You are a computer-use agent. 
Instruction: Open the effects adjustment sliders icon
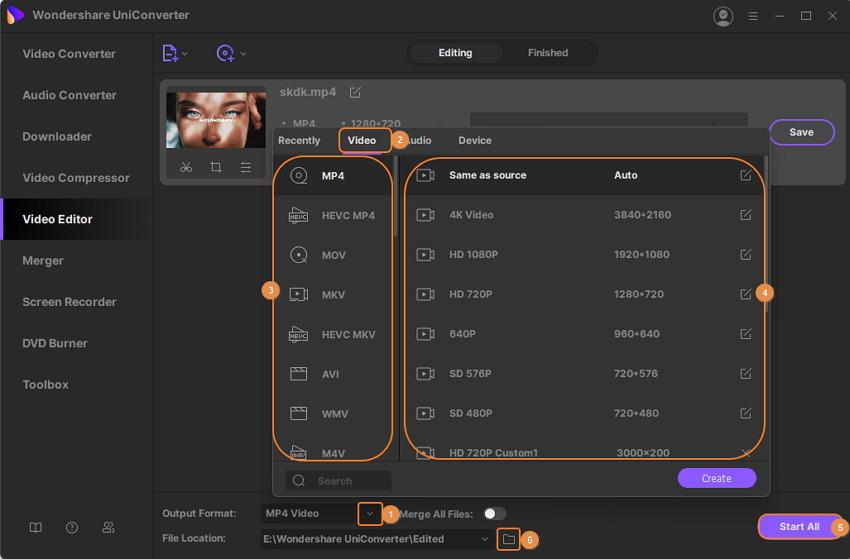(x=246, y=168)
